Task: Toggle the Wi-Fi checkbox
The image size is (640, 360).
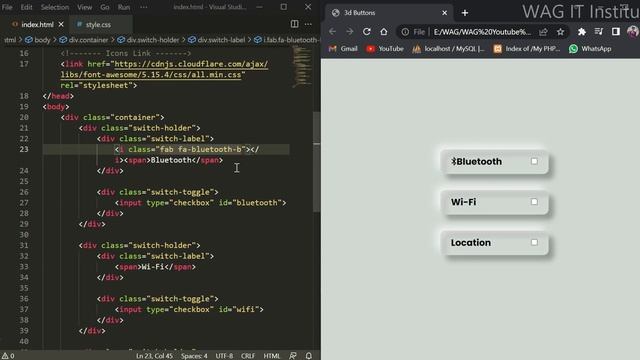Action: [x=534, y=202]
